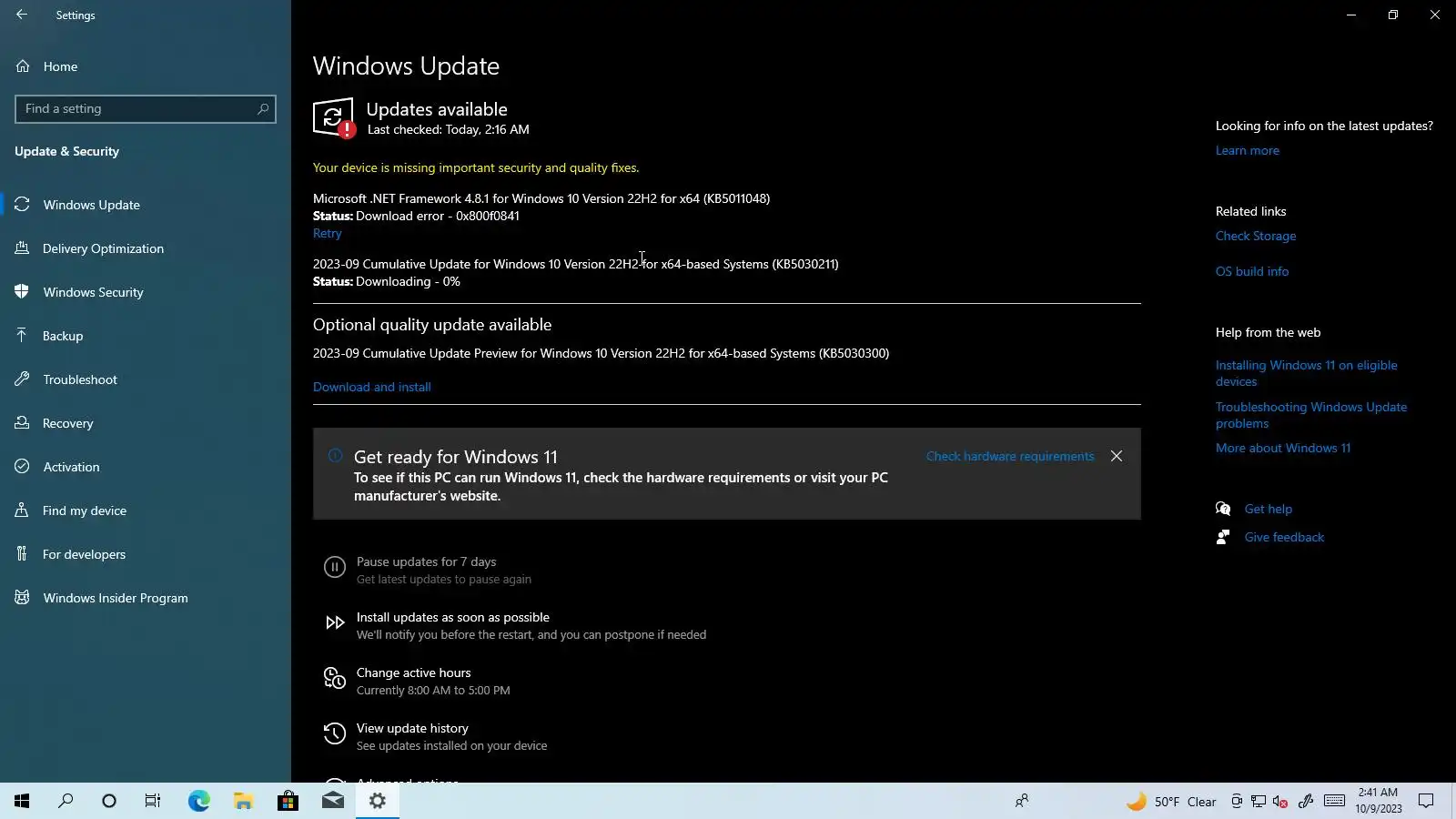Image resolution: width=1456 pixels, height=819 pixels.
Task: Click Download and install for optional update
Action: click(x=372, y=387)
